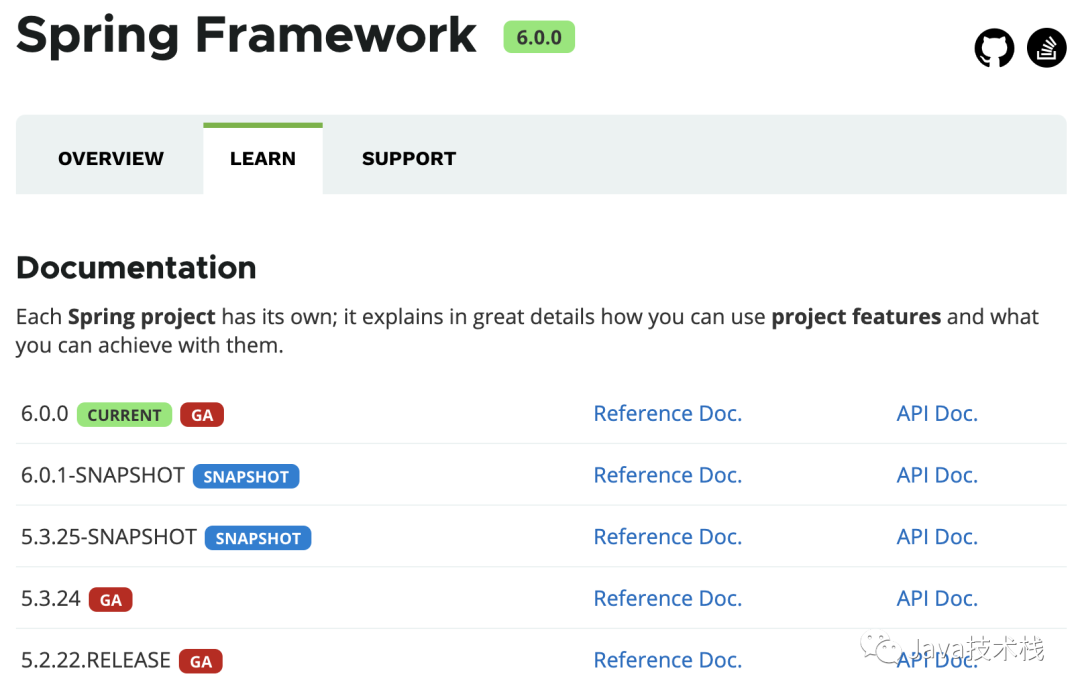The height and width of the screenshot is (696, 1080).
Task: Open Reference Doc. for 5.3.24
Action: click(x=667, y=598)
